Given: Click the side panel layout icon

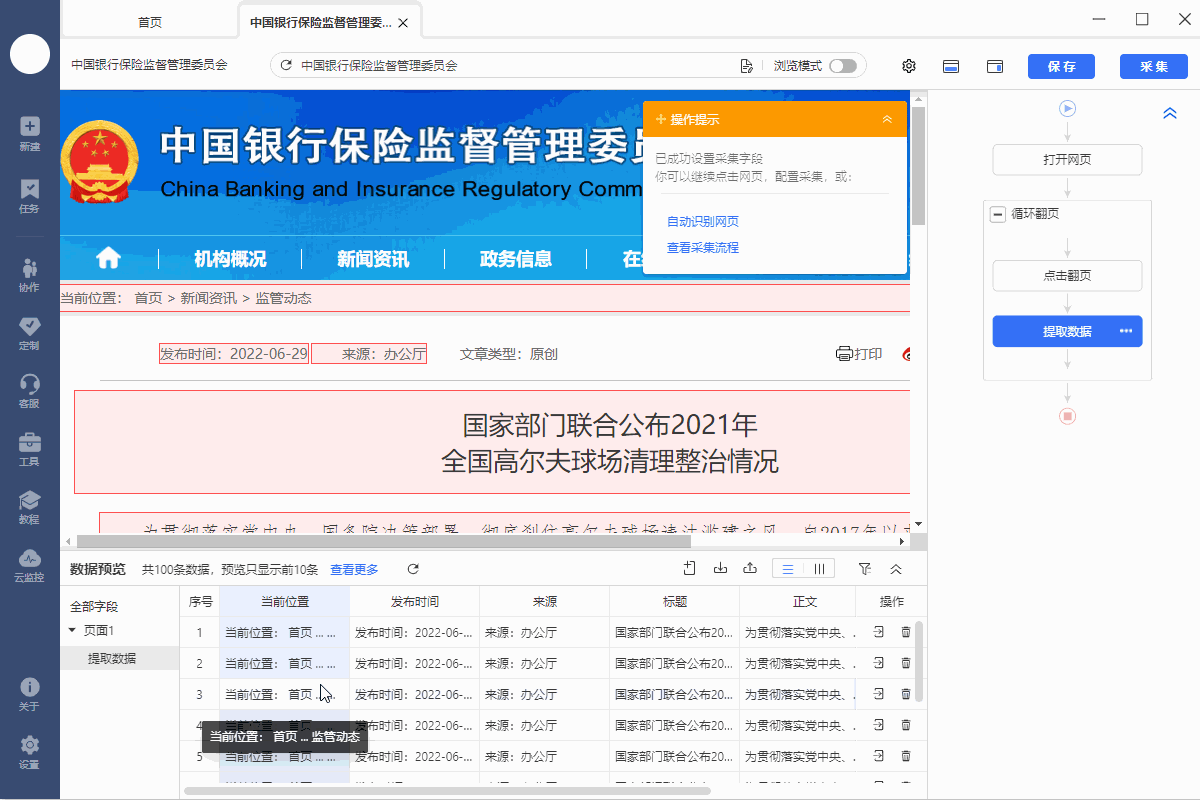Looking at the screenshot, I should tap(995, 66).
